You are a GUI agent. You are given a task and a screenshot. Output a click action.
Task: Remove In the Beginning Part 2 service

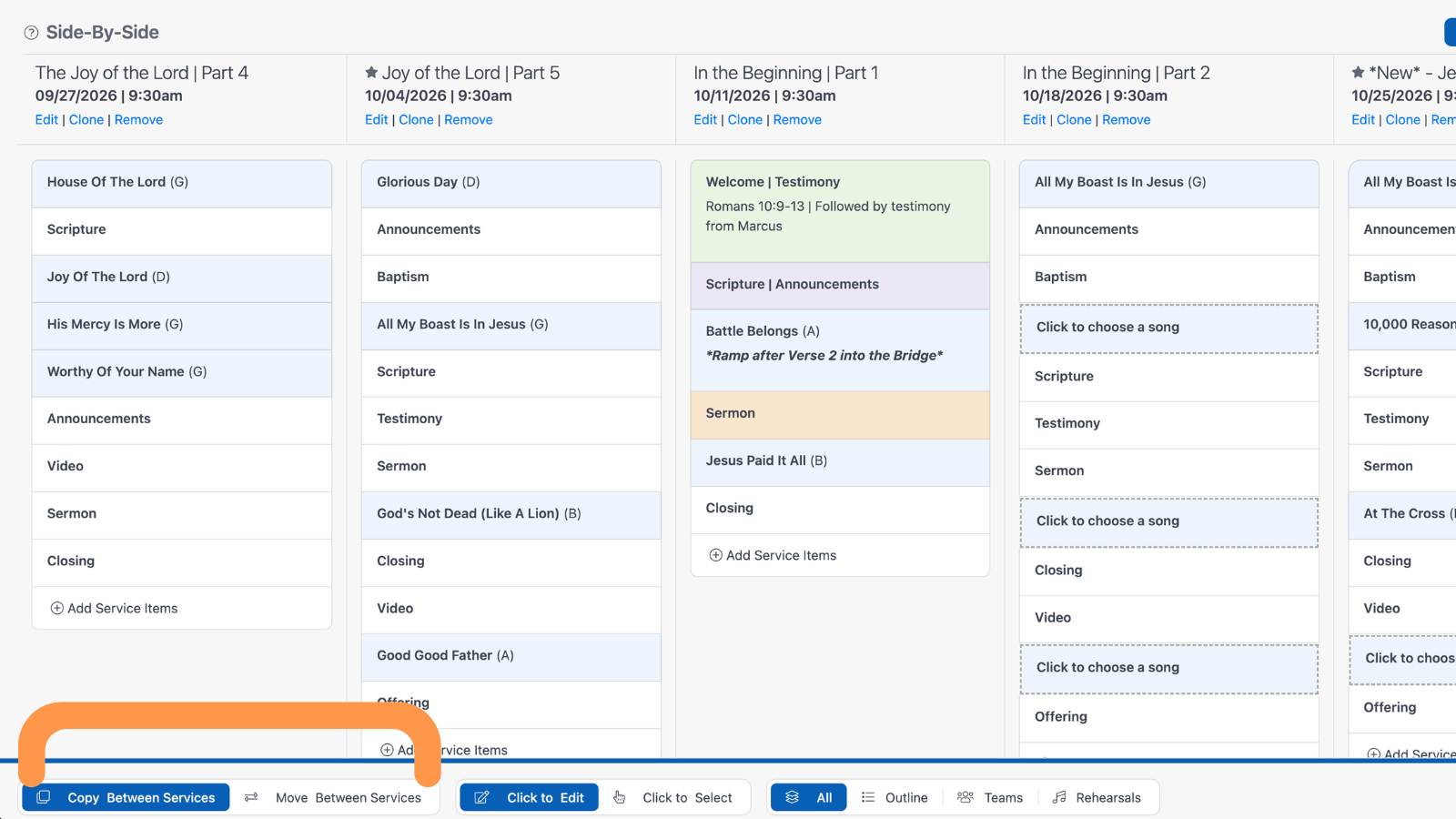[1127, 119]
